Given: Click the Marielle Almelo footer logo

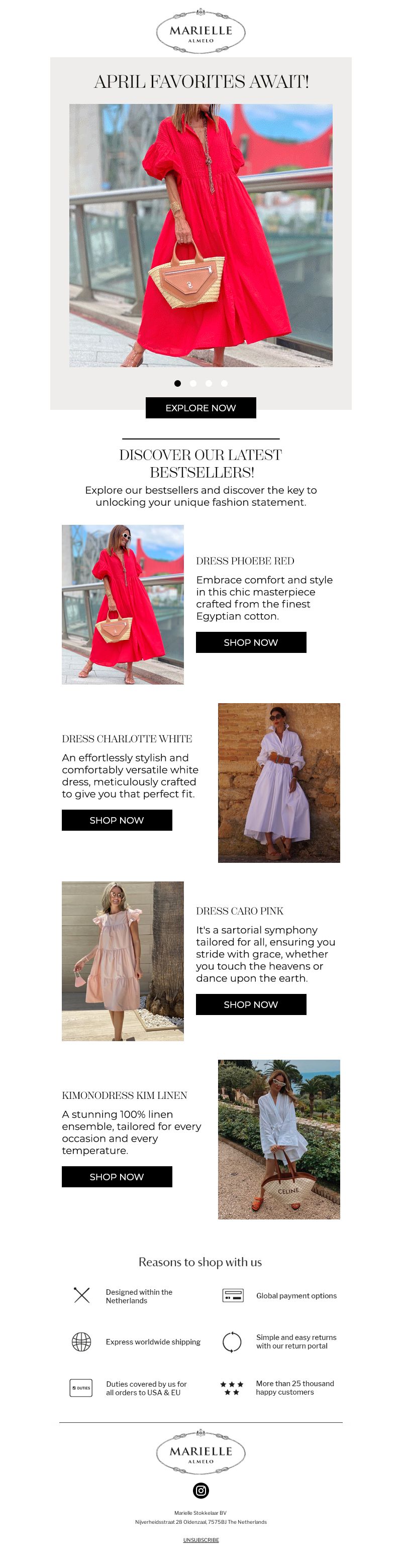Looking at the screenshot, I should (x=201, y=1452).
